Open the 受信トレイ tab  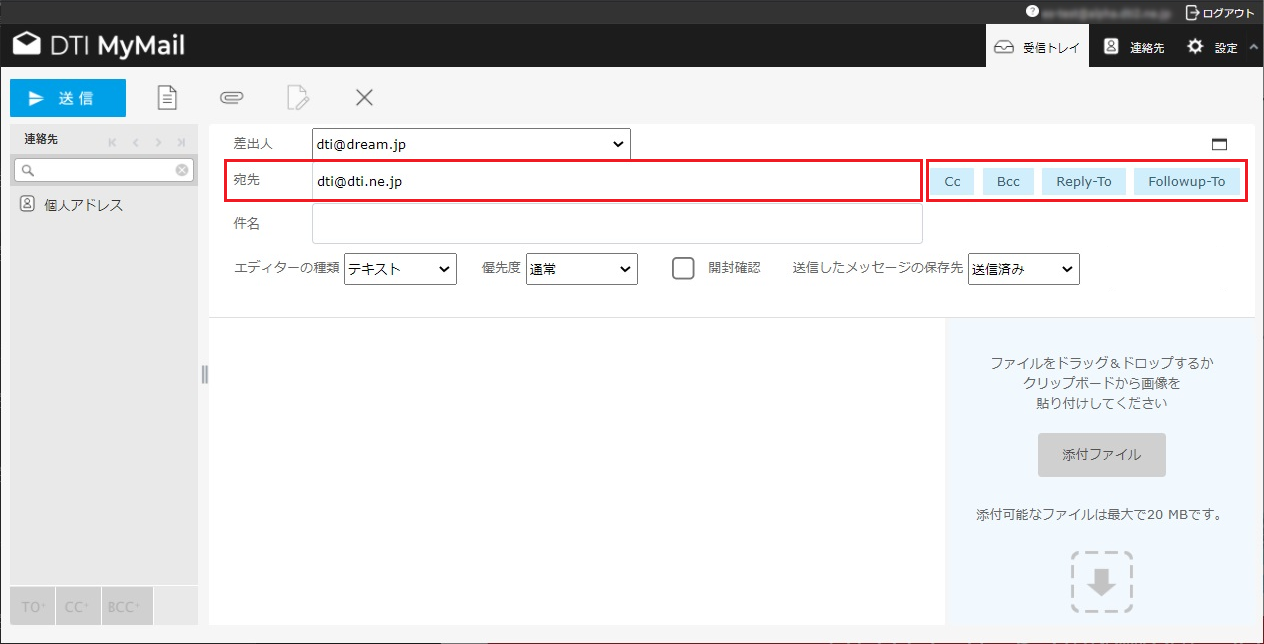1038,47
